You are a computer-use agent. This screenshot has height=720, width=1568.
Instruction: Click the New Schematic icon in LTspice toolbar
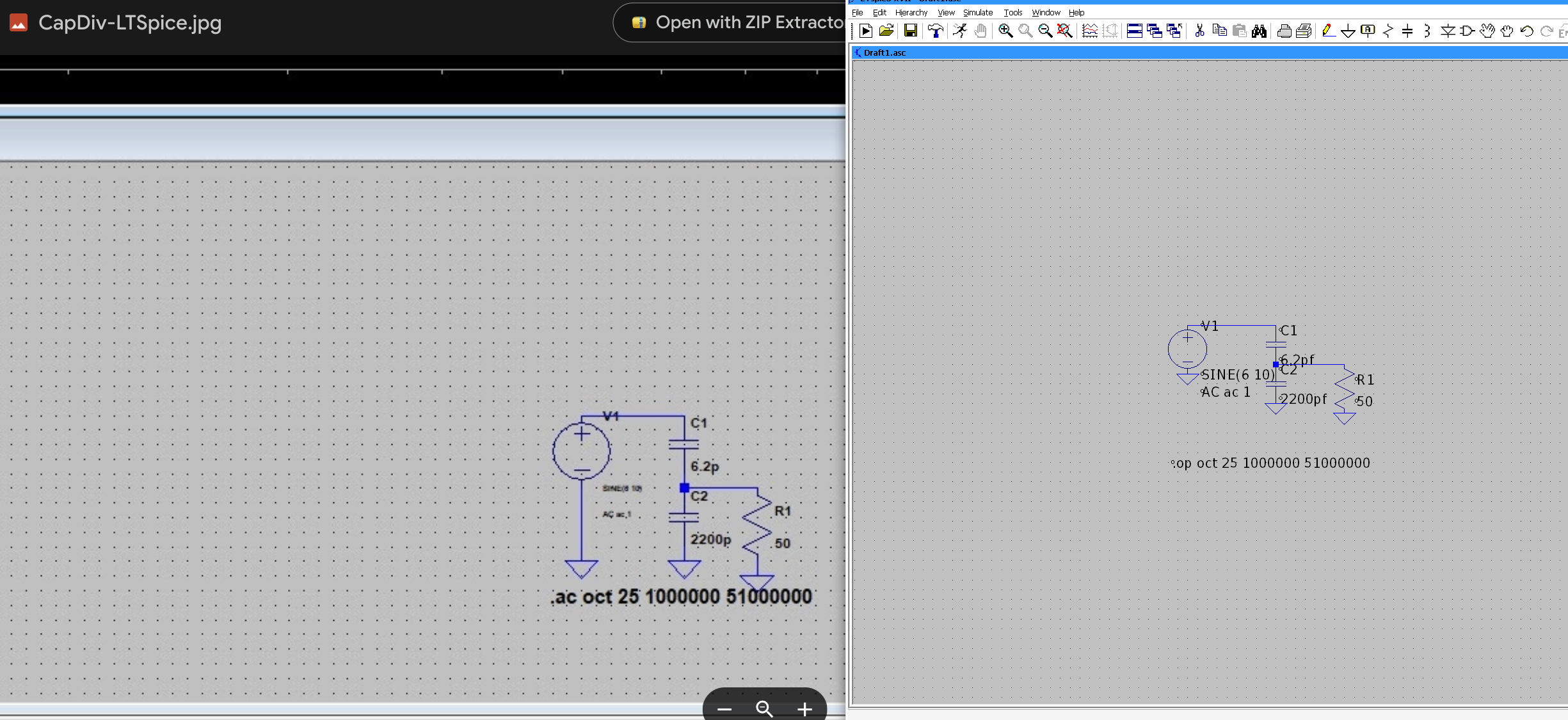(866, 31)
